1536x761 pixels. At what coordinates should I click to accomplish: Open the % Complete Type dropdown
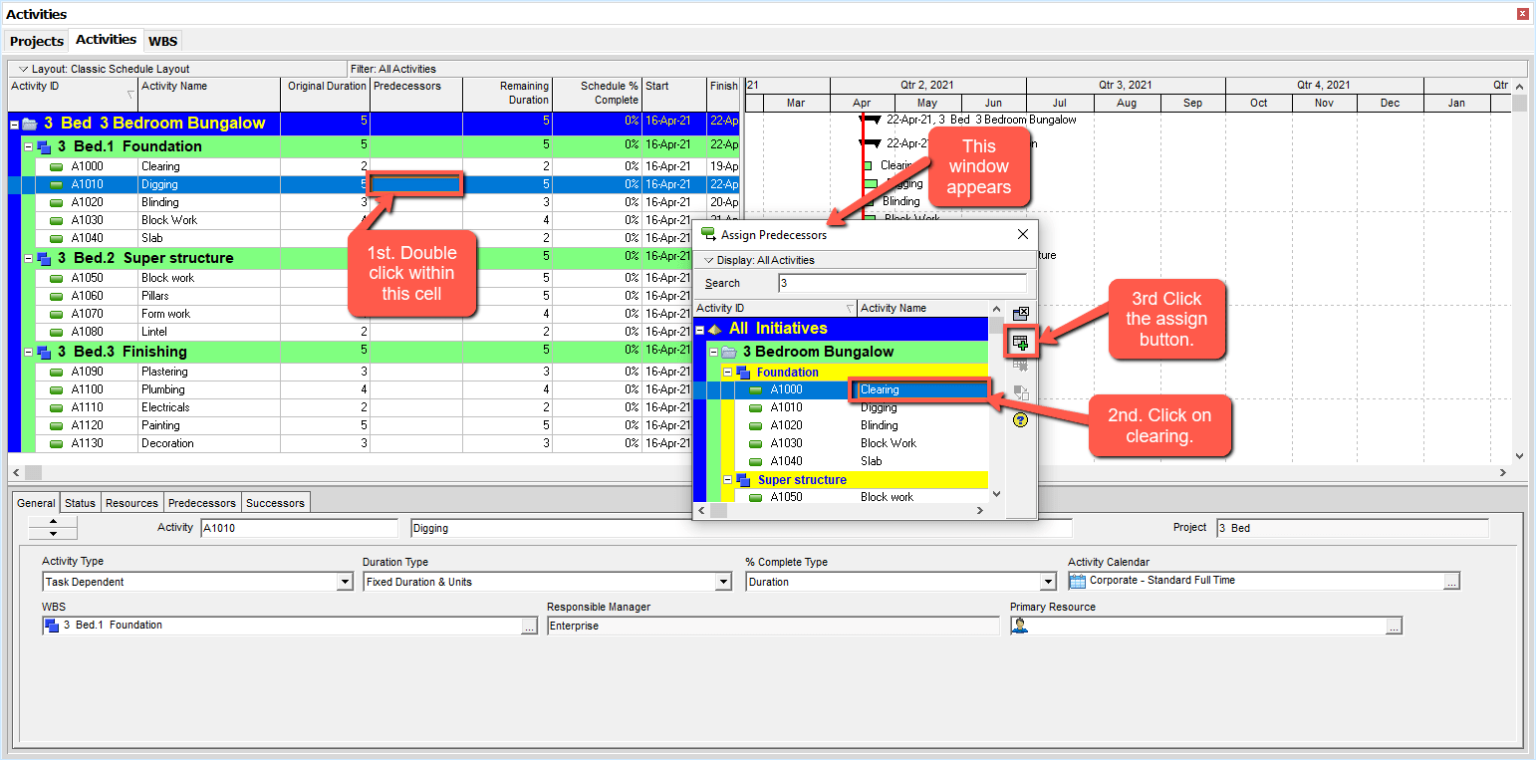[1047, 580]
